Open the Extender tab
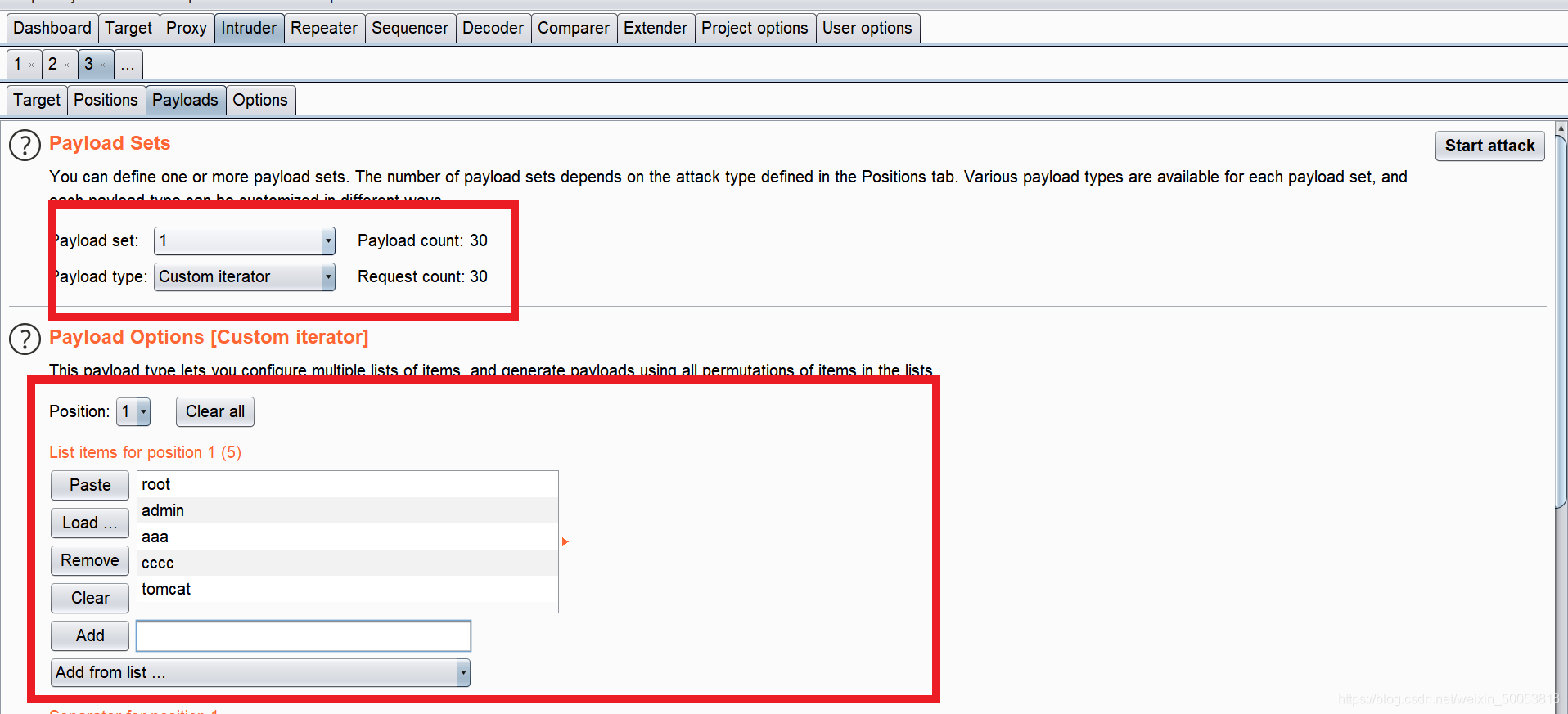Image resolution: width=1568 pixels, height=714 pixels. pyautogui.click(x=656, y=28)
